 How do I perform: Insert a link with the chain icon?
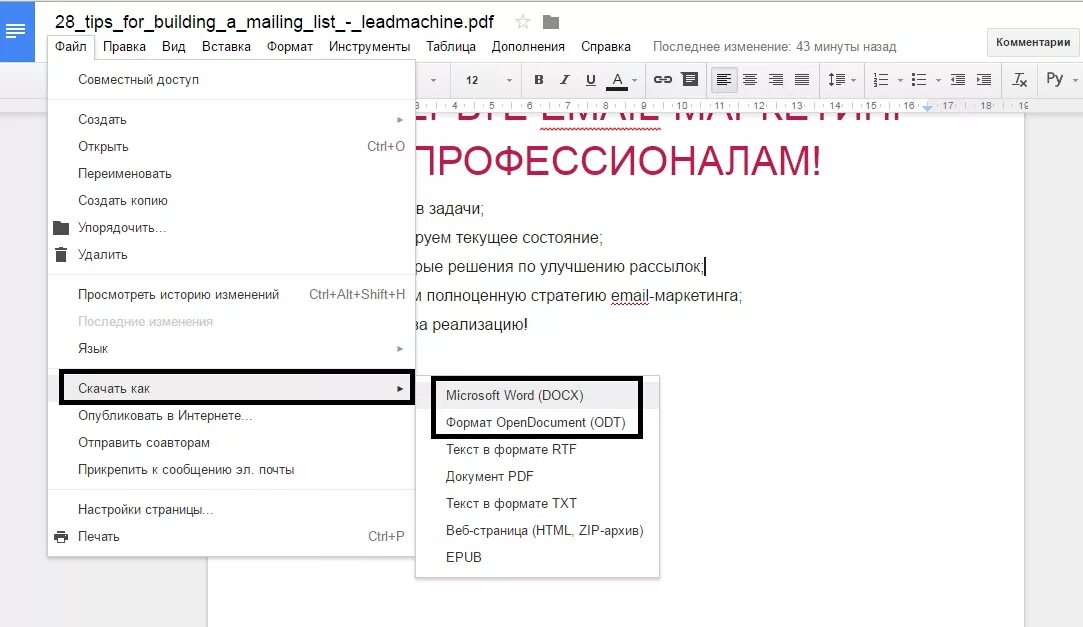point(662,79)
